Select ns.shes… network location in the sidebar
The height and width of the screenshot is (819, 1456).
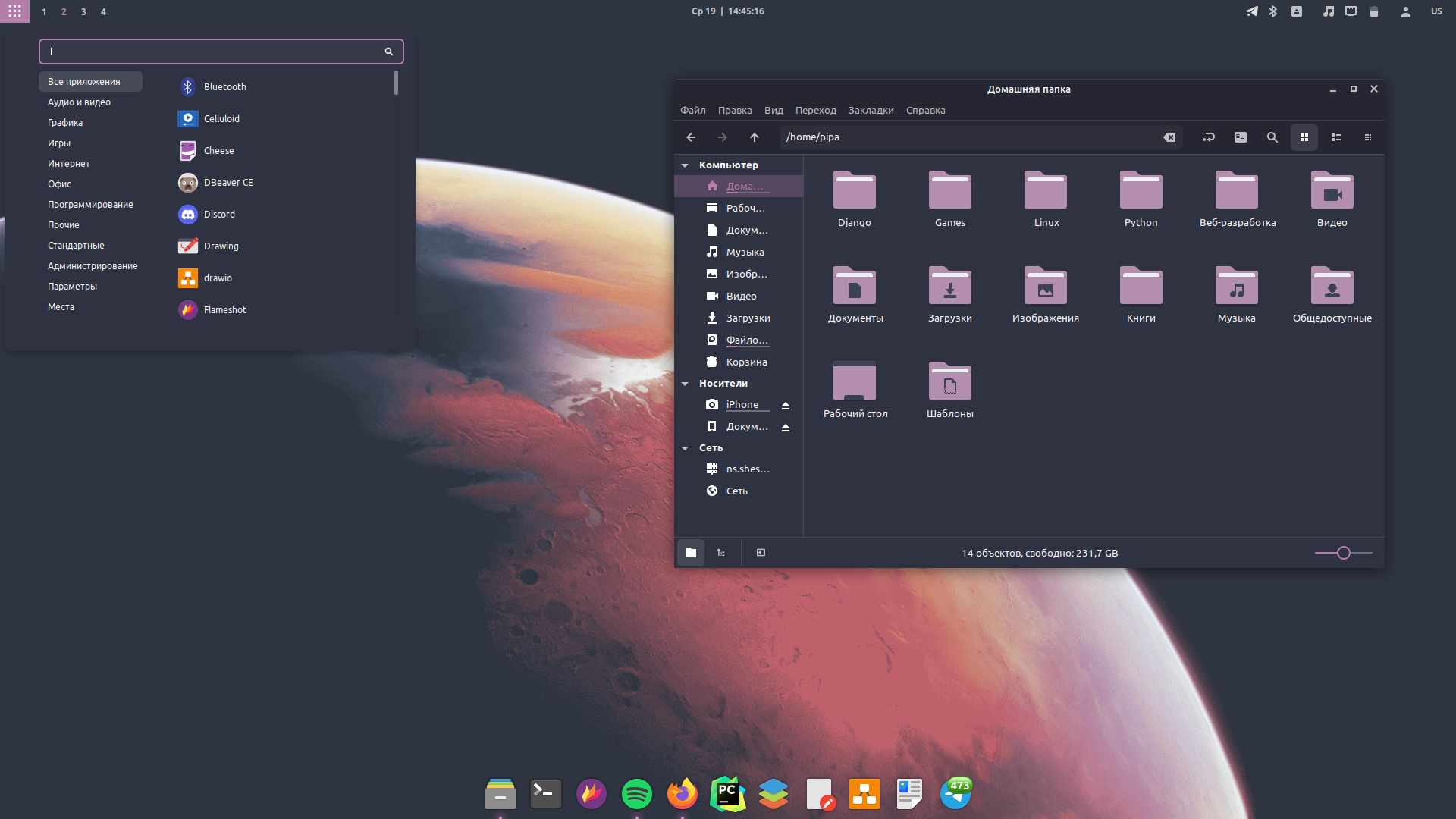coord(739,469)
